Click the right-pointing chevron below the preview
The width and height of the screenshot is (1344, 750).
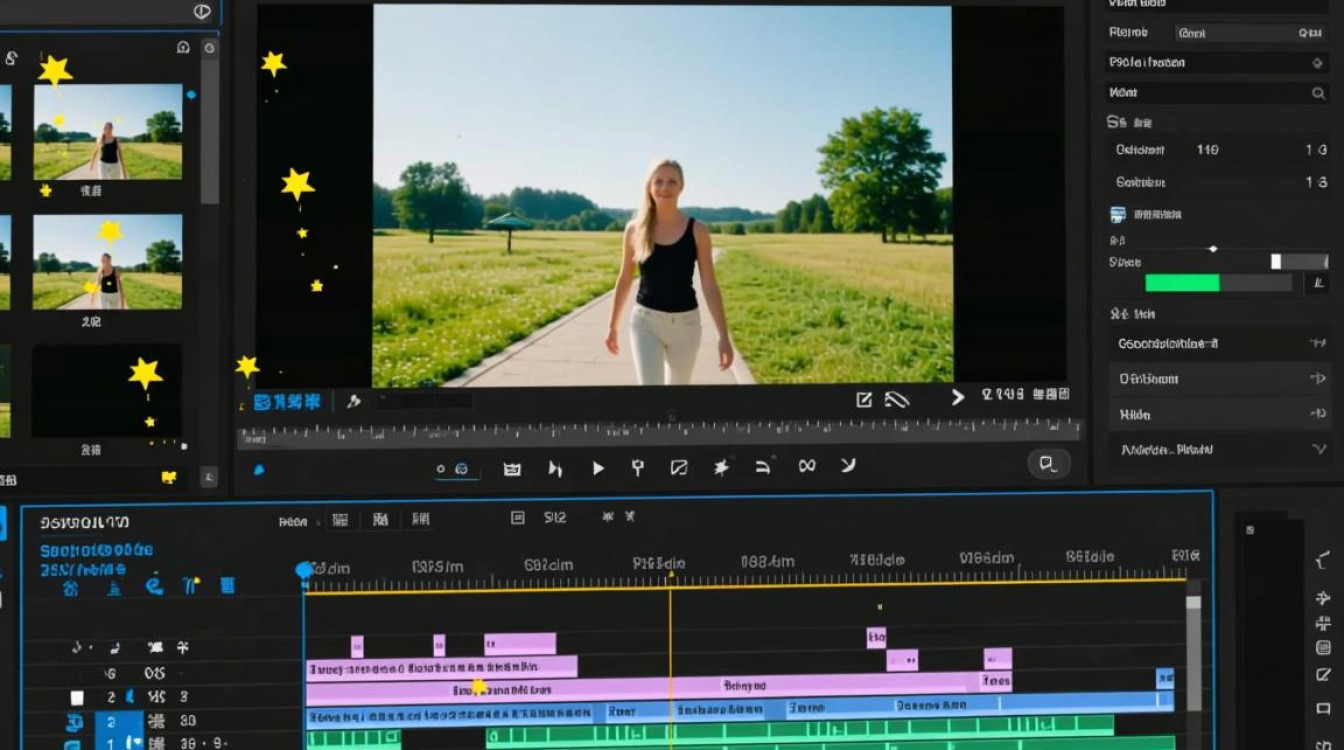[x=957, y=397]
